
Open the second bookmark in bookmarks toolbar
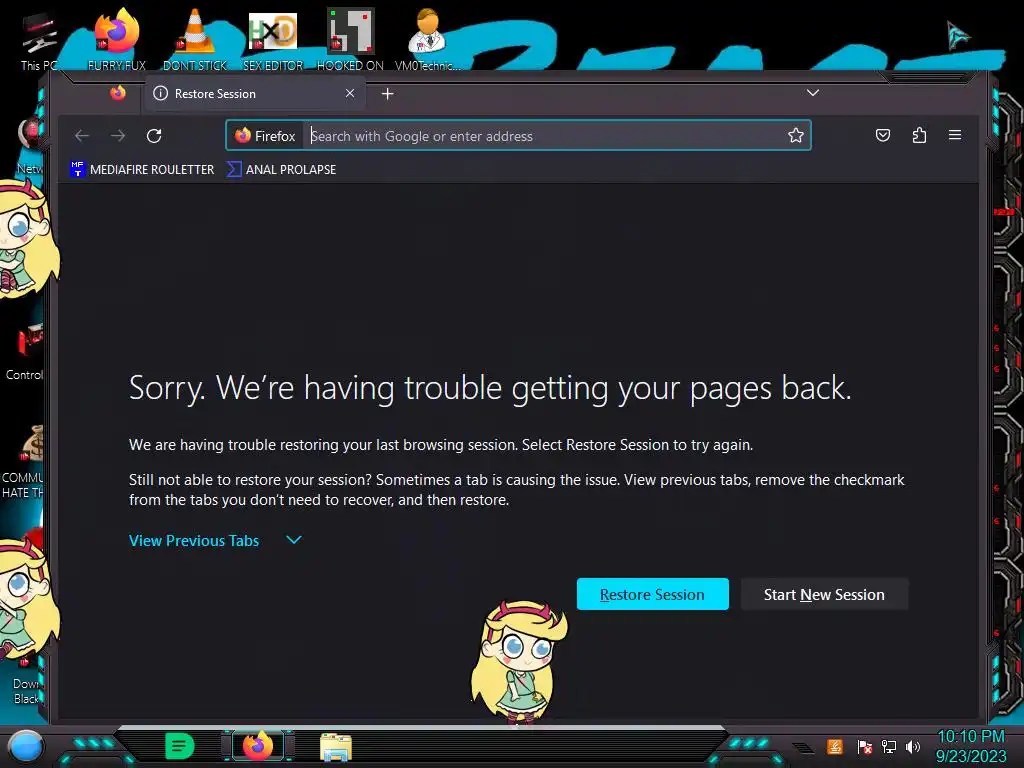[281, 169]
